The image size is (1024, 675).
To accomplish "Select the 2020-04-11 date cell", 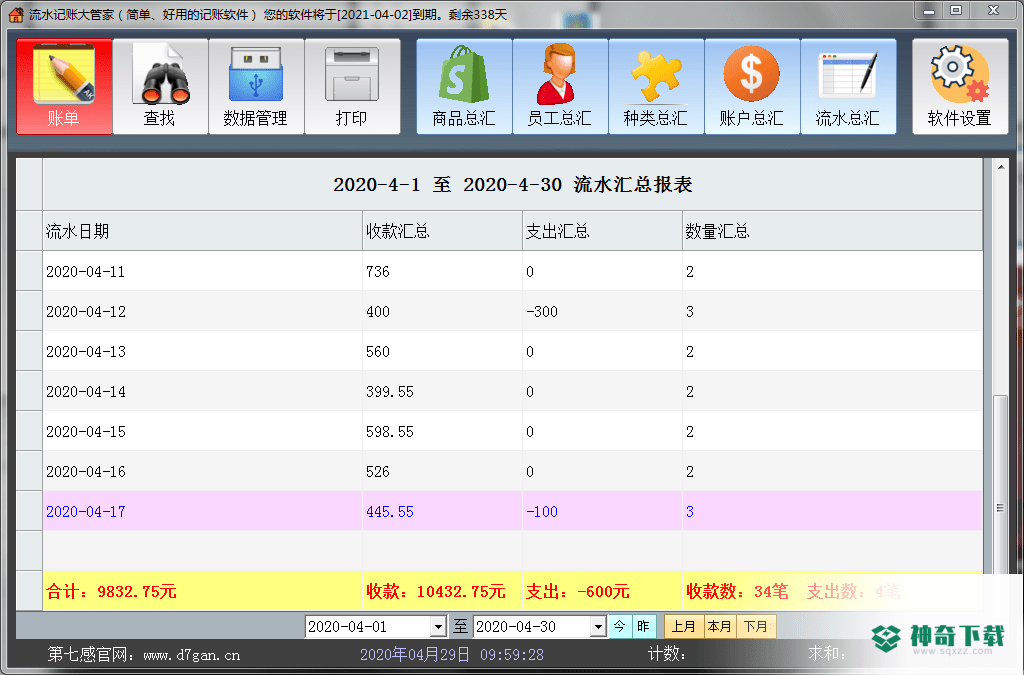I will coord(202,272).
